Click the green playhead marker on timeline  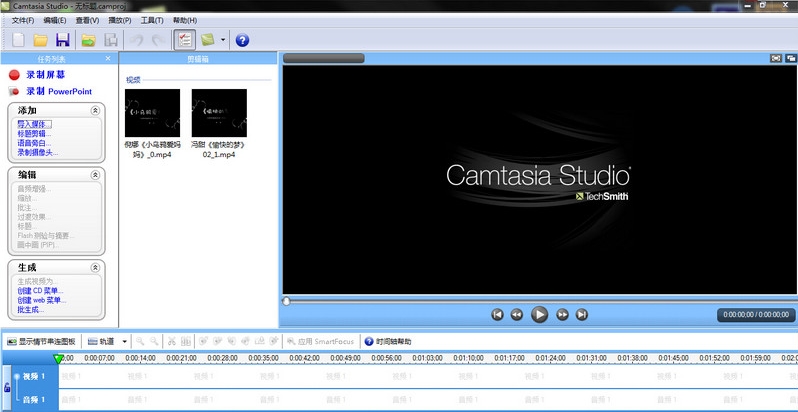click(59, 359)
